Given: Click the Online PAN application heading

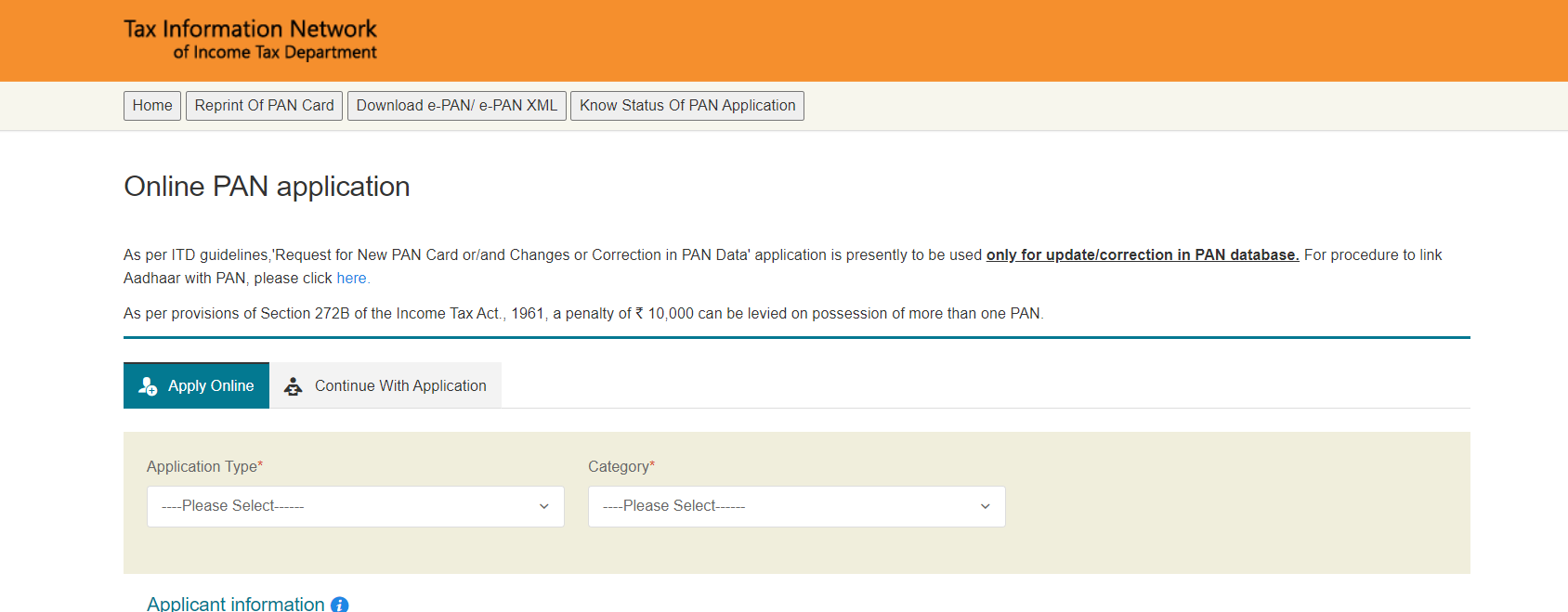Looking at the screenshot, I should coord(267,187).
